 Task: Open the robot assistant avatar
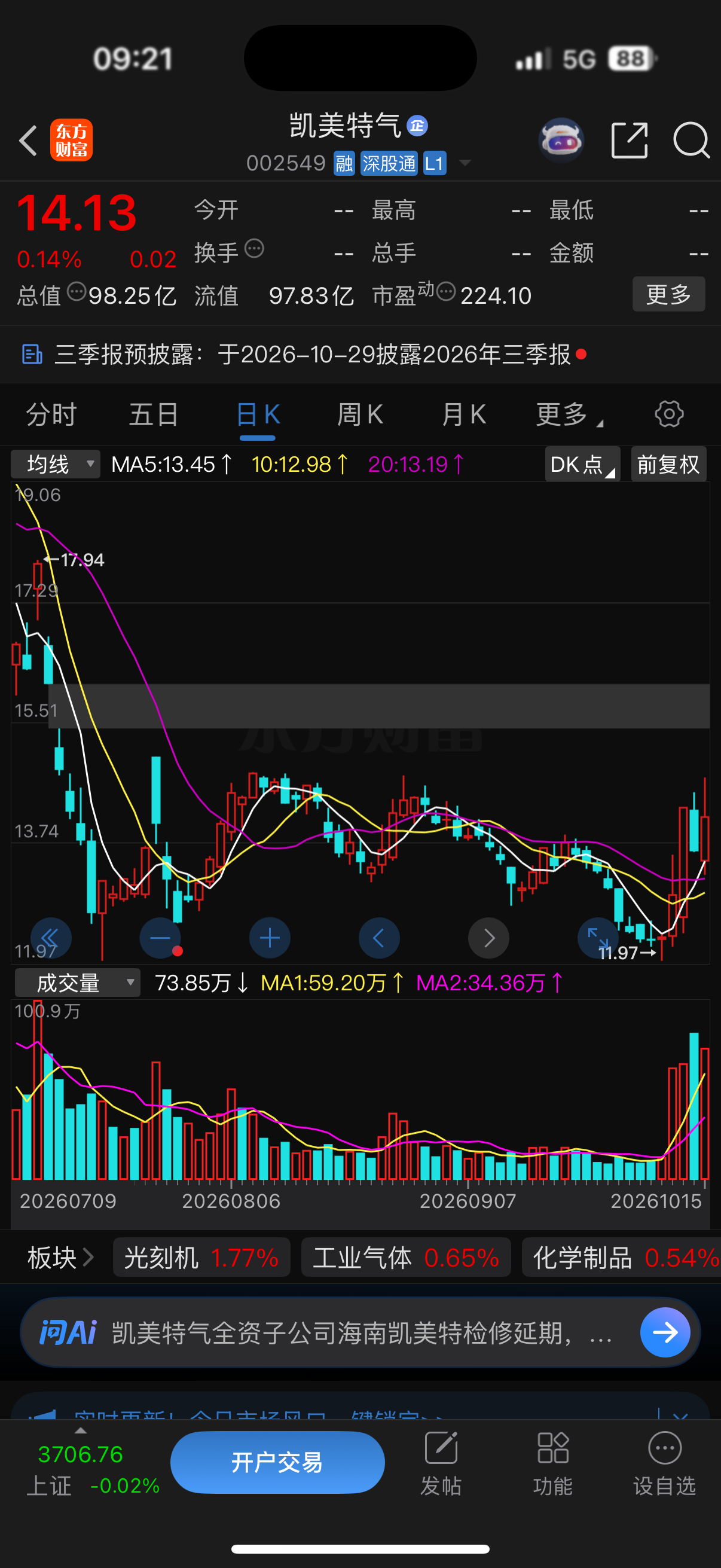pos(561,140)
